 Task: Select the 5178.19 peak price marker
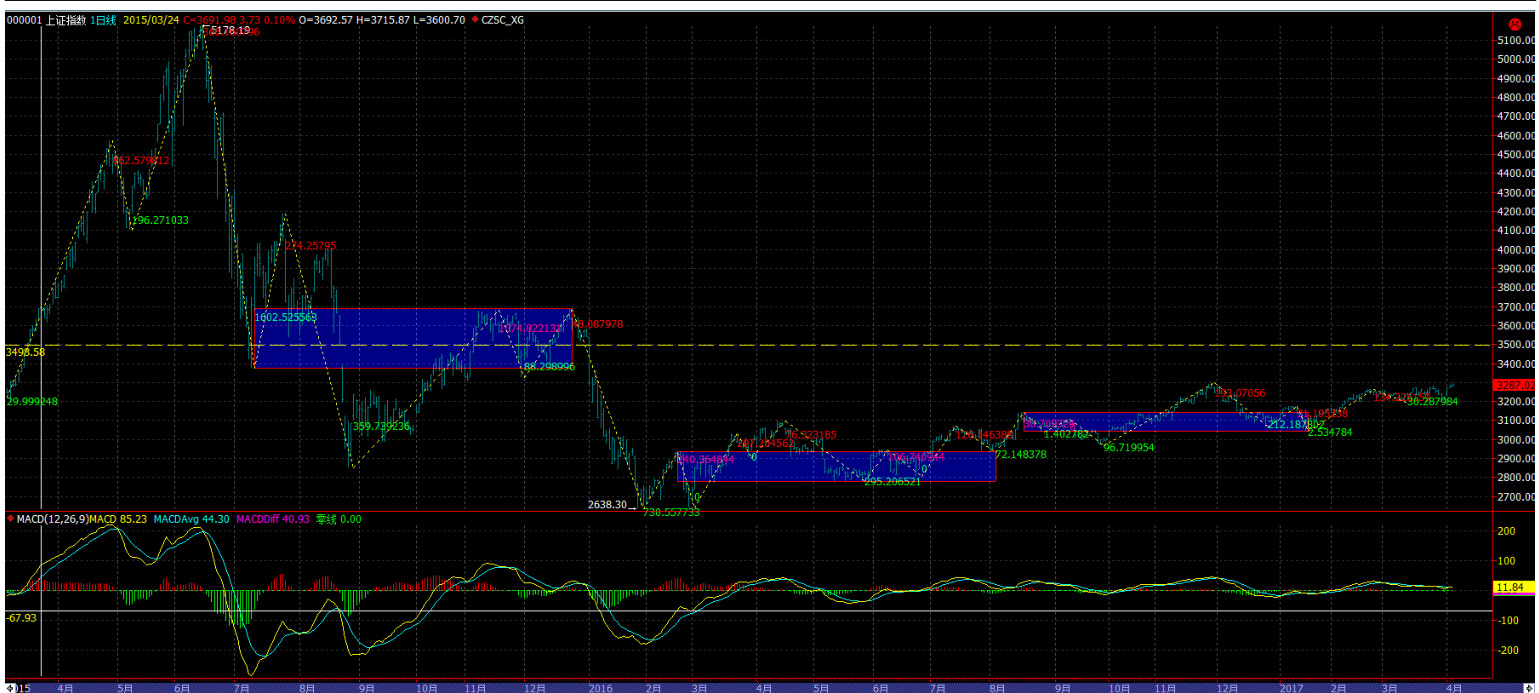pos(230,31)
